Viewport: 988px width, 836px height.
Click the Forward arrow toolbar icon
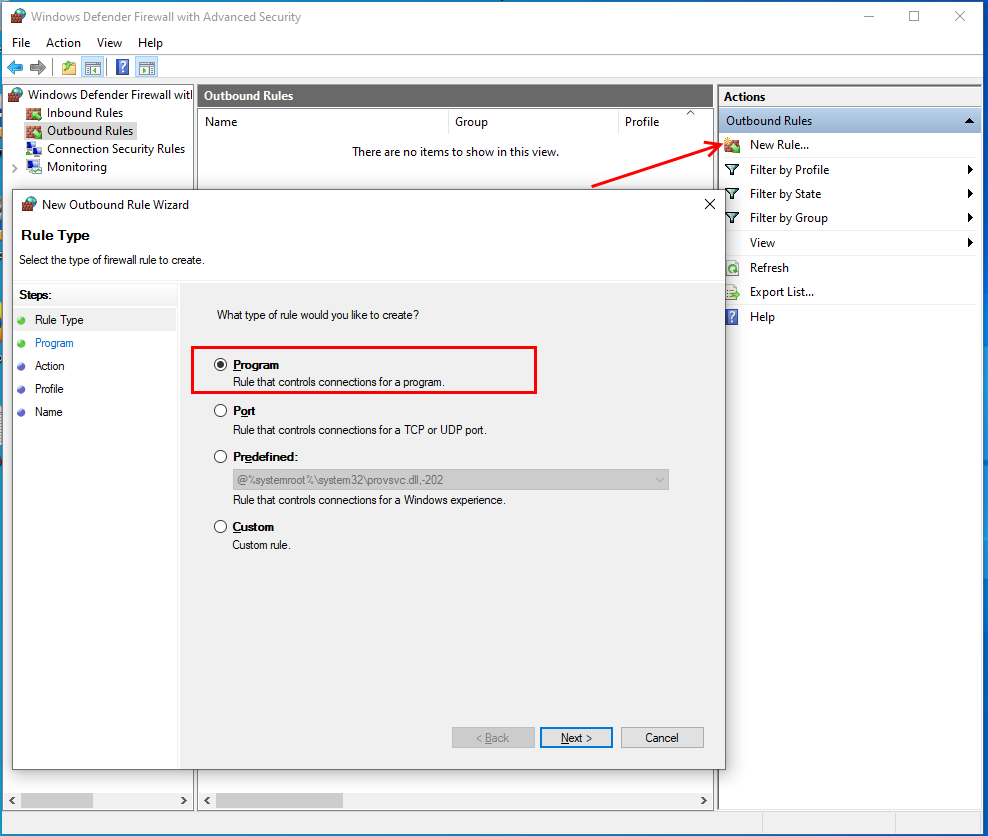(38, 67)
